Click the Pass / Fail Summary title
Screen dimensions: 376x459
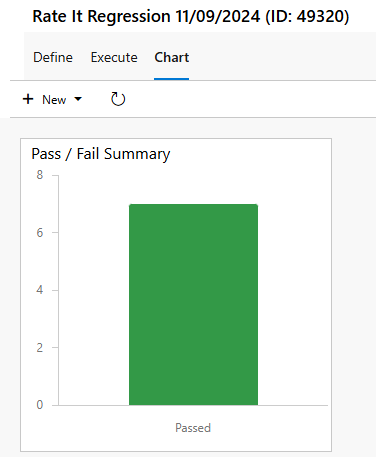101,154
